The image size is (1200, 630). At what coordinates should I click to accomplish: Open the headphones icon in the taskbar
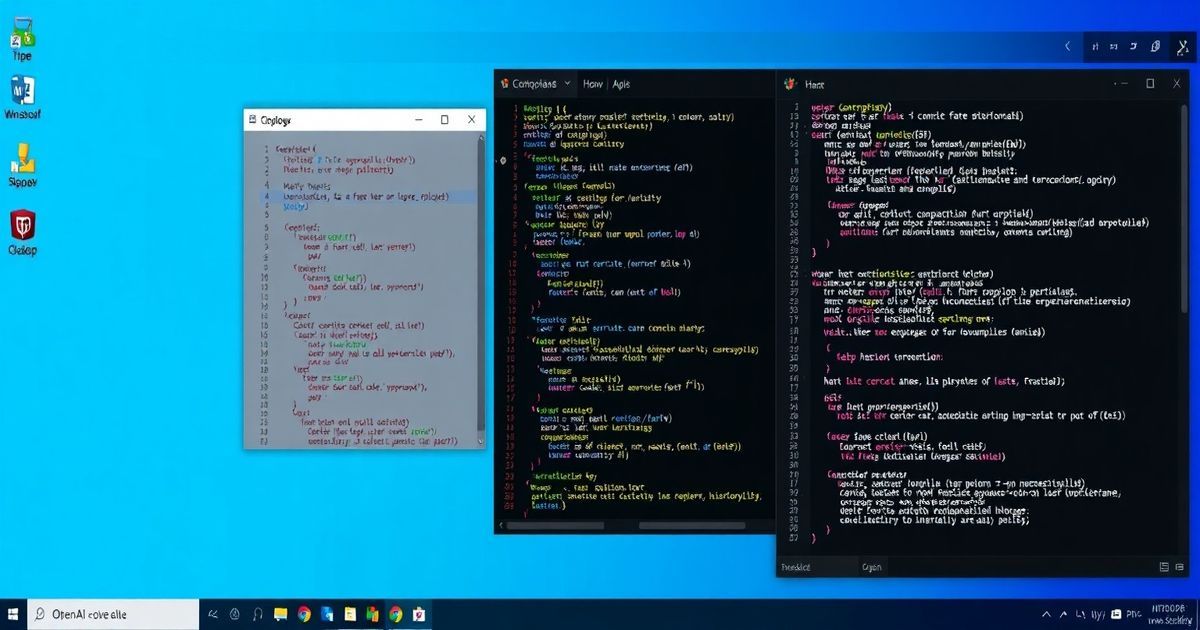pyautogui.click(x=258, y=614)
